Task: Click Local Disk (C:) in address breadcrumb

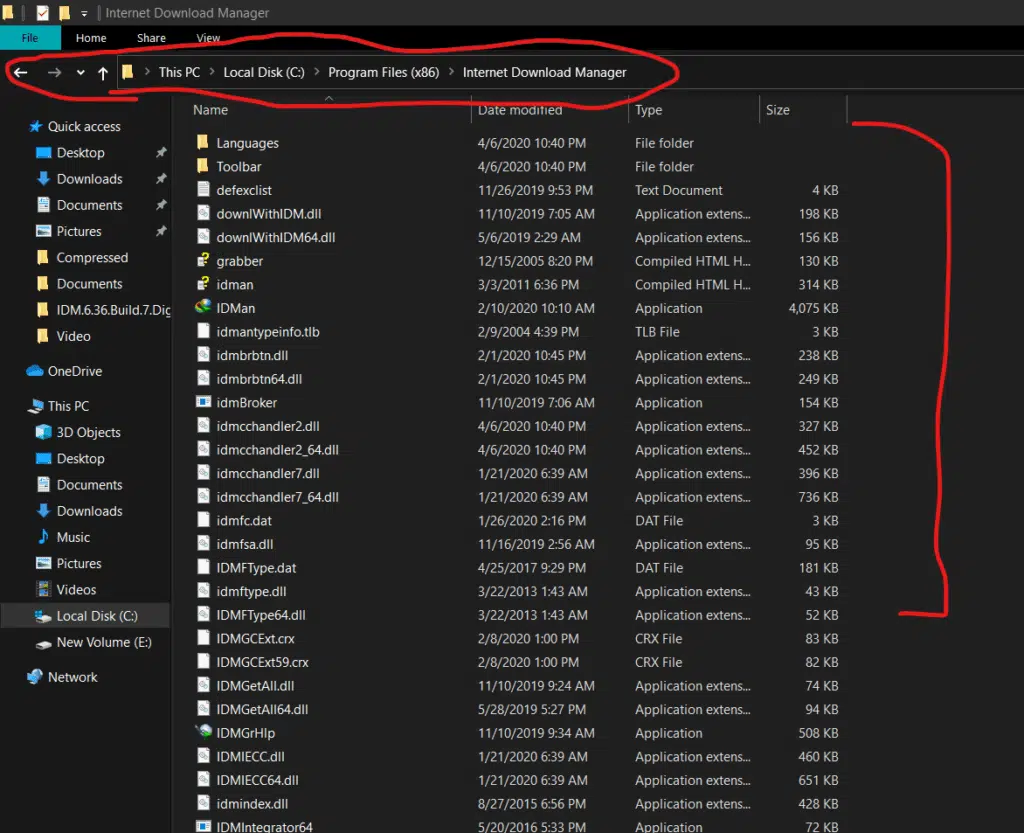Action: click(264, 72)
